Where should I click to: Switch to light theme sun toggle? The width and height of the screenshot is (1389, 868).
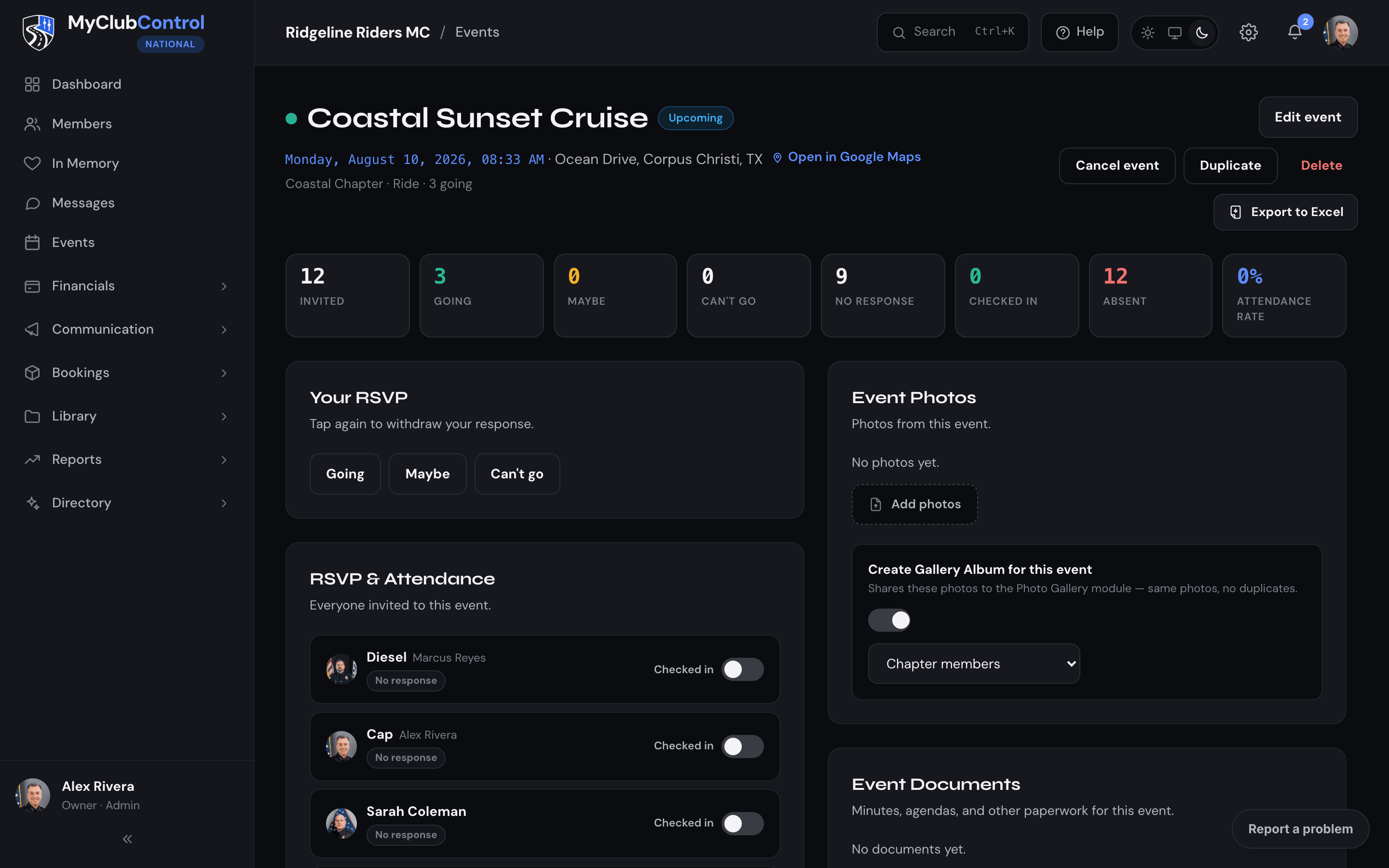pos(1147,33)
